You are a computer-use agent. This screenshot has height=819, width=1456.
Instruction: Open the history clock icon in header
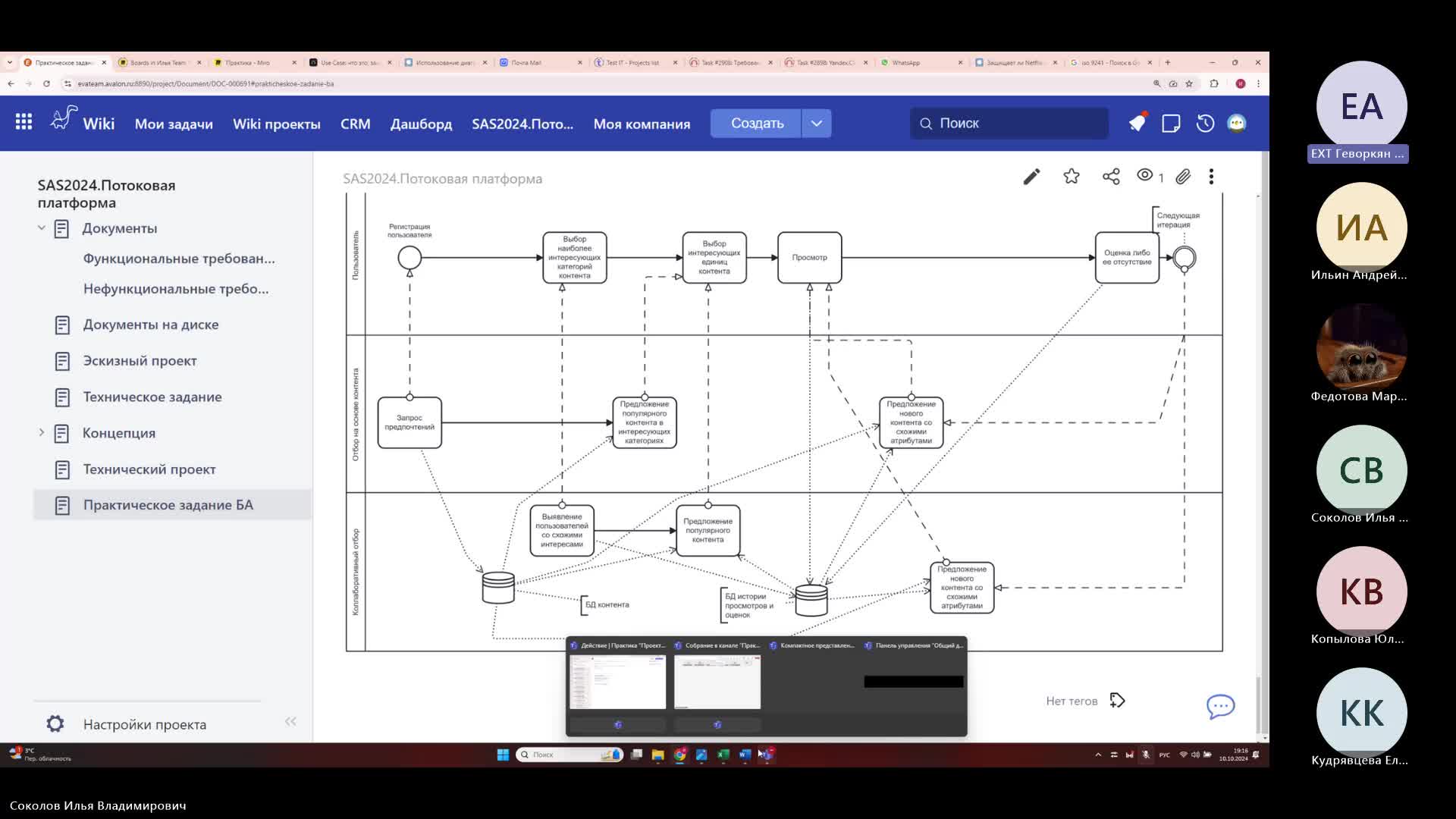pos(1205,123)
